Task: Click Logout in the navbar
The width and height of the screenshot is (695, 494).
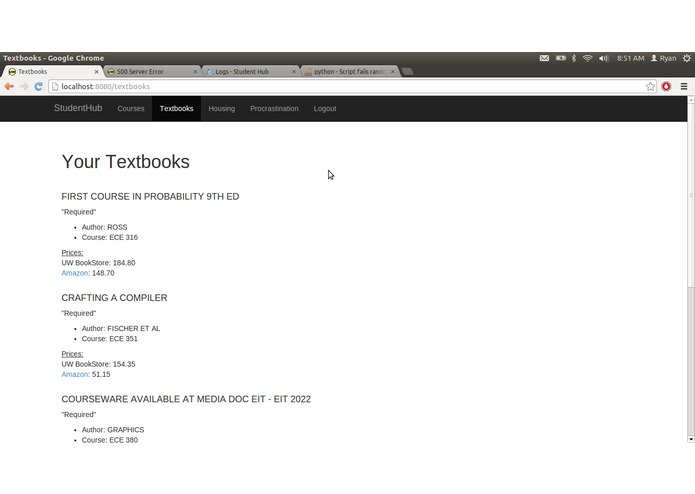Action: (325, 109)
